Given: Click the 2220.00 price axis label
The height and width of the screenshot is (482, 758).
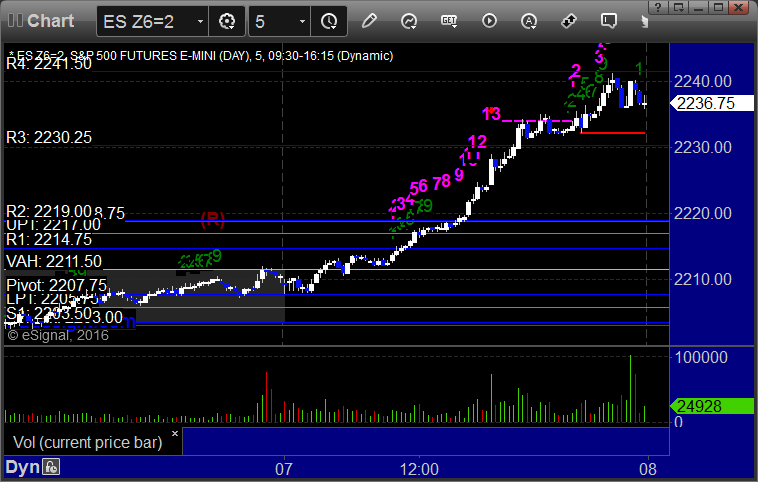Looking at the screenshot, I should [x=702, y=213].
